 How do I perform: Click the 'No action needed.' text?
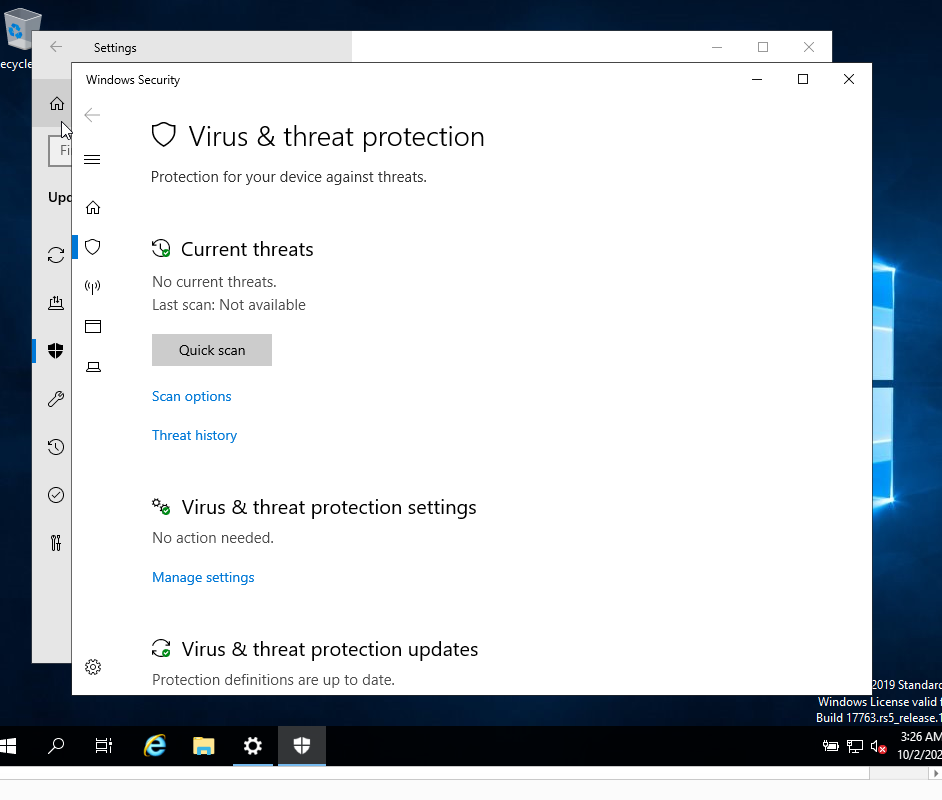tap(213, 538)
